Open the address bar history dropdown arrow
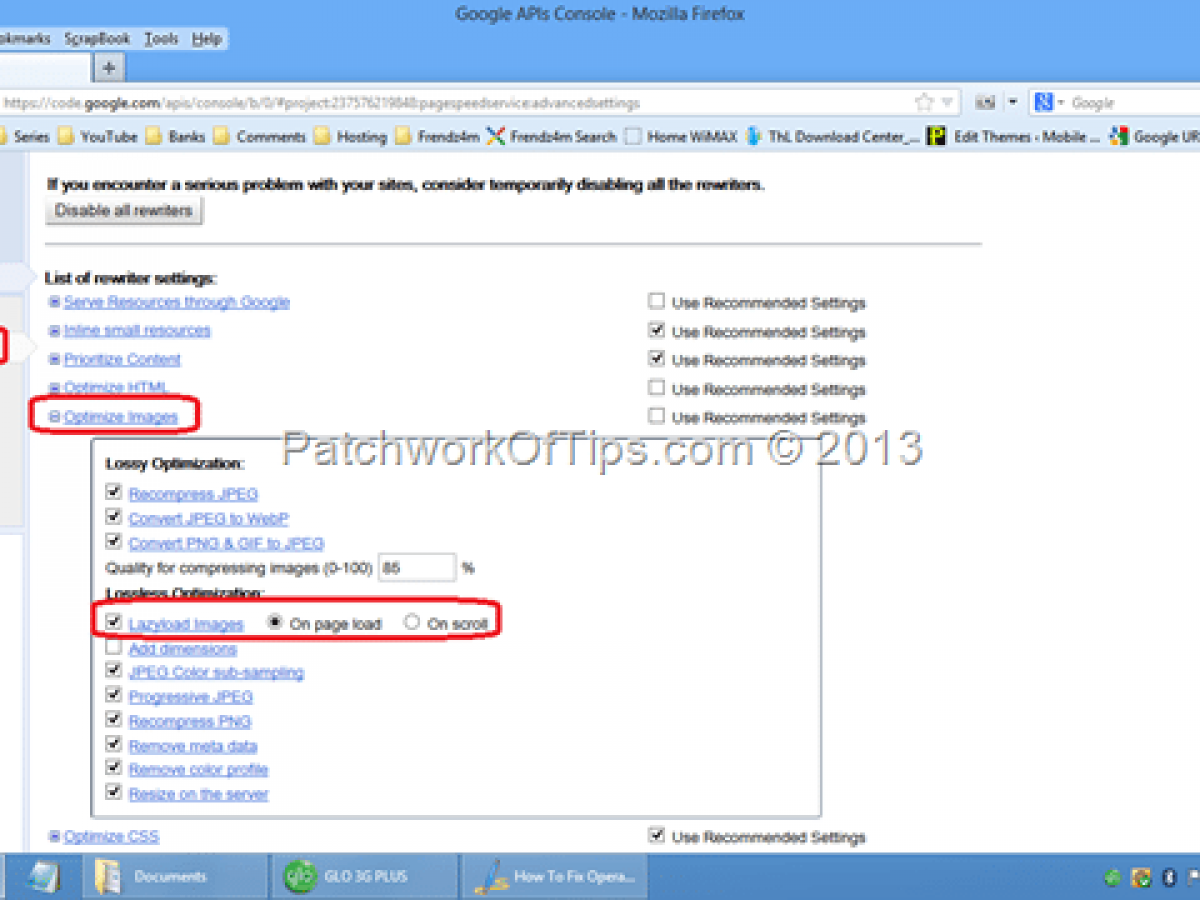Screen dimensions: 1200x900 pyautogui.click(x=947, y=102)
